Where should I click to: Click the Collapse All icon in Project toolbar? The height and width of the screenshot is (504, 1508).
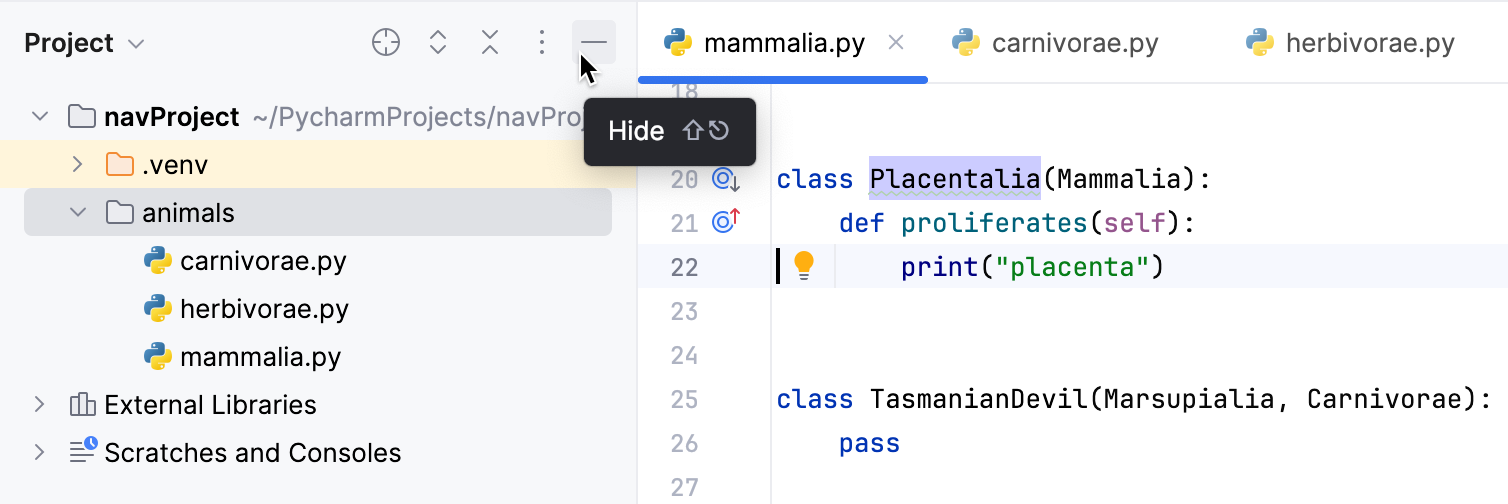[490, 42]
